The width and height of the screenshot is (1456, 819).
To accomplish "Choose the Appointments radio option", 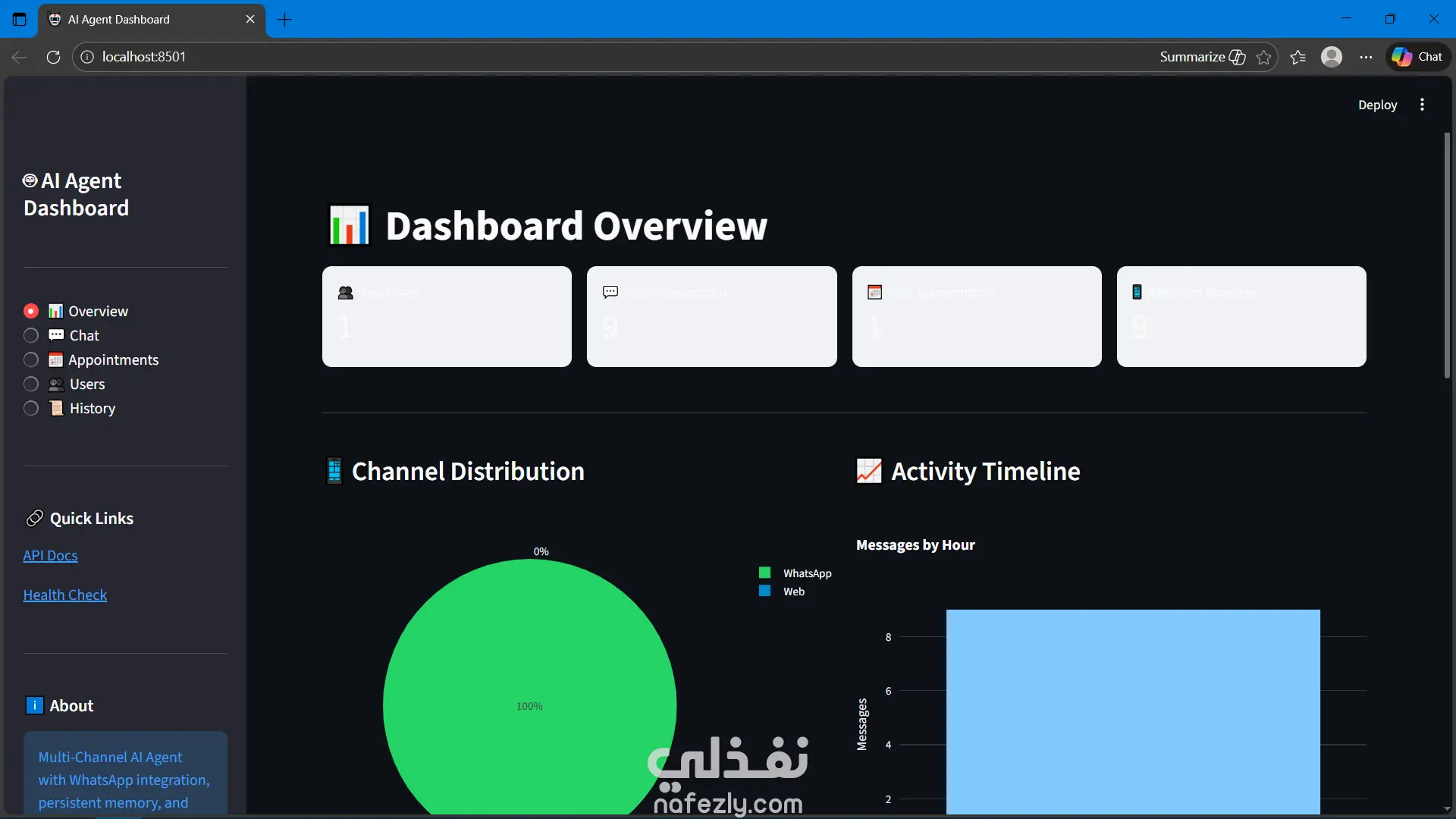I will [x=31, y=359].
